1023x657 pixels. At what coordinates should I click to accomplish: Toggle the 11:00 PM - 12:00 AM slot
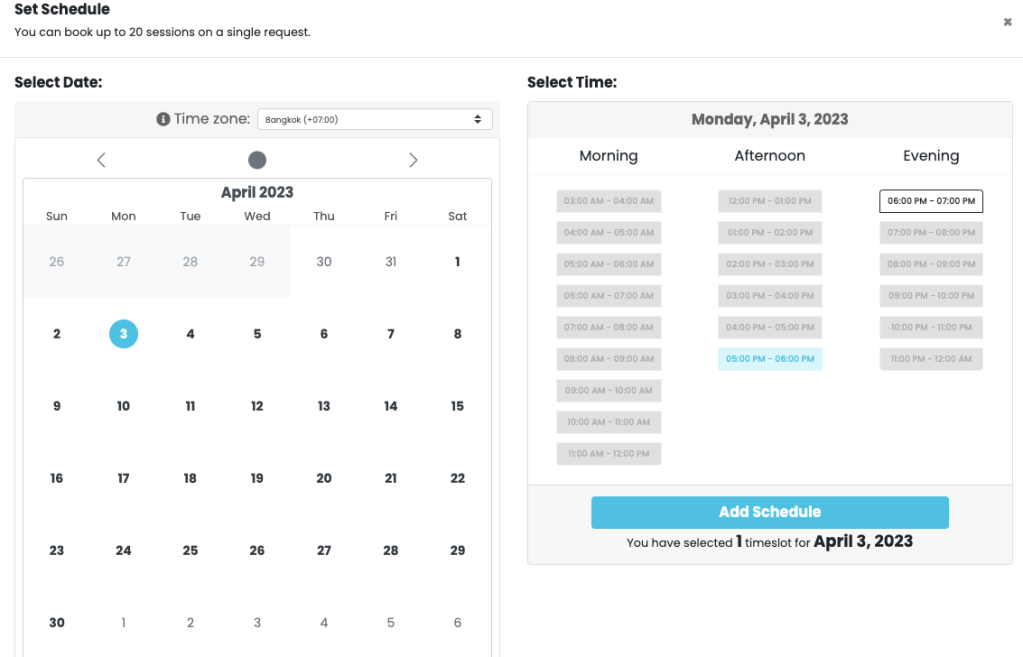coord(930,358)
